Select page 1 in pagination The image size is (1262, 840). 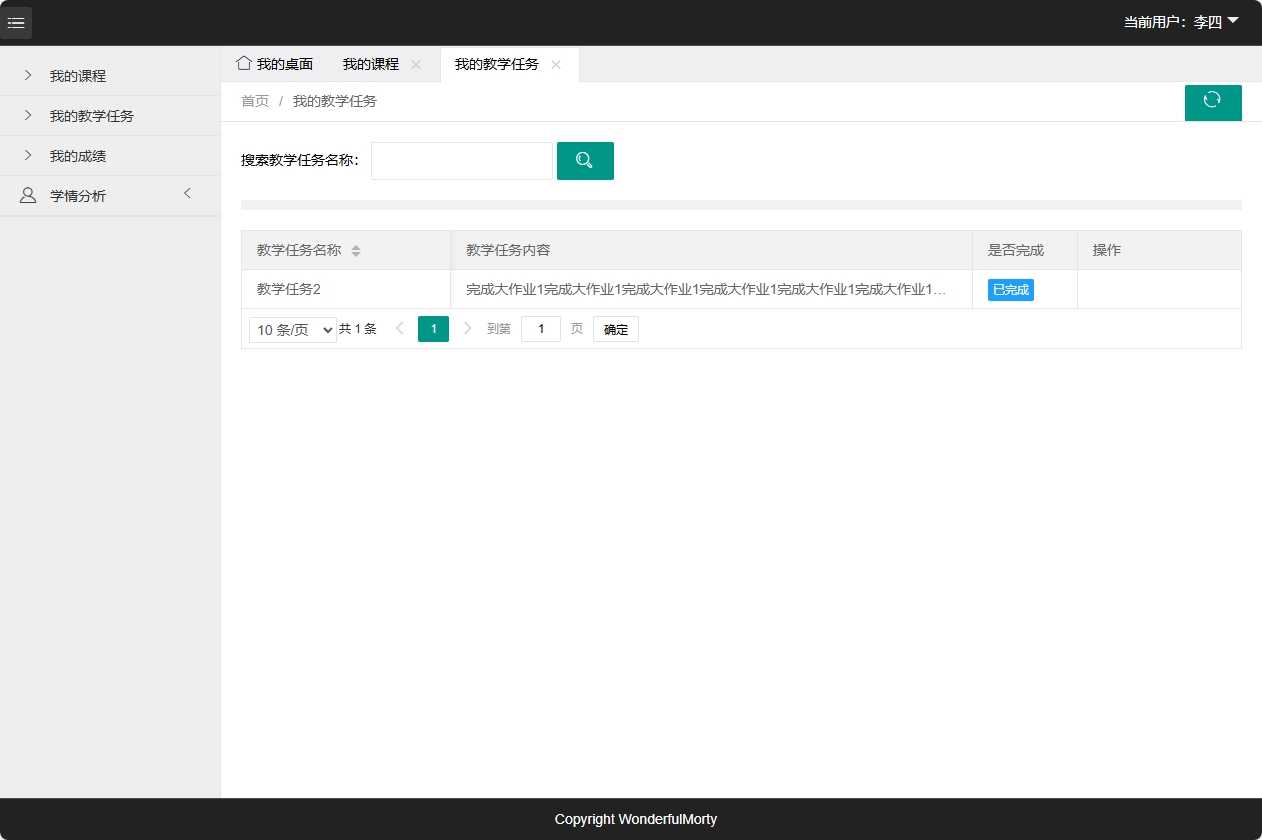pyautogui.click(x=433, y=328)
